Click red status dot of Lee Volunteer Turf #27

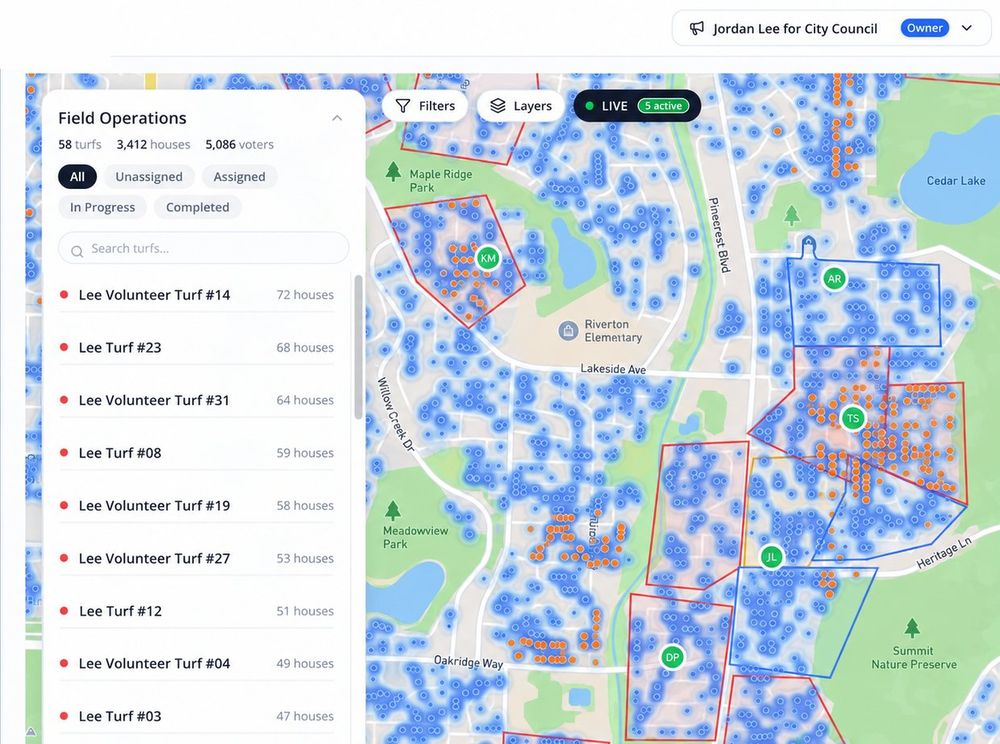(64, 558)
